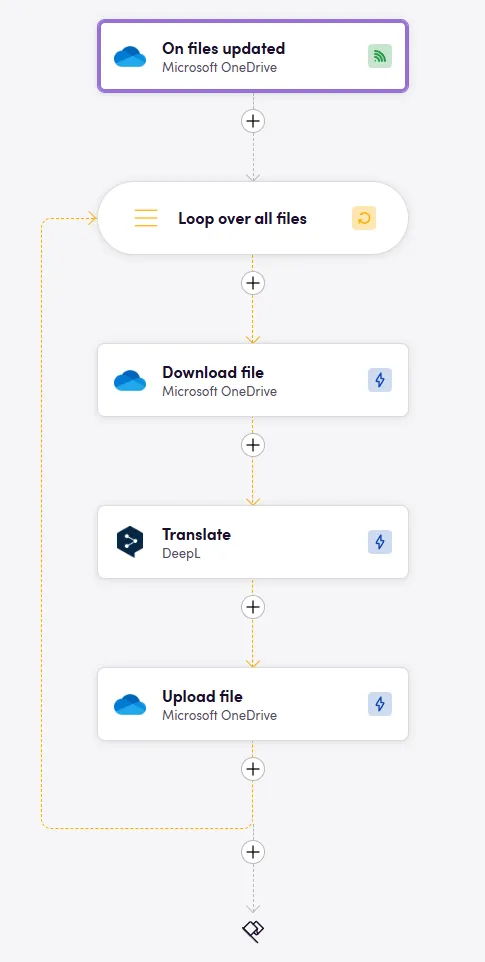This screenshot has width=485, height=962.
Task: Insert step between Translate and Upload file
Action: [x=253, y=607]
